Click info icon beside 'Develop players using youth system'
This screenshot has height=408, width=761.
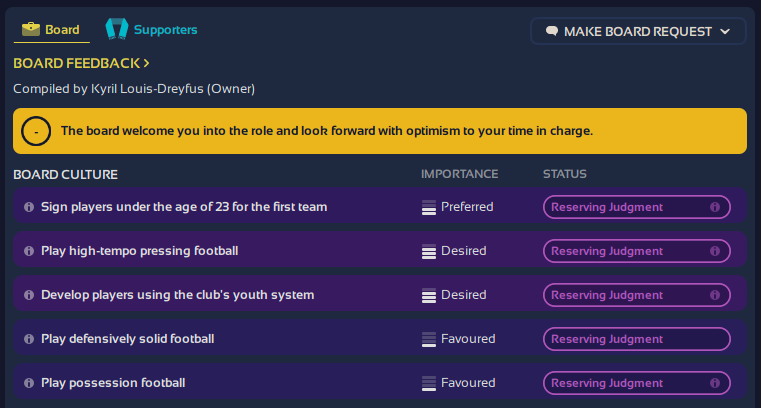pyautogui.click(x=28, y=295)
